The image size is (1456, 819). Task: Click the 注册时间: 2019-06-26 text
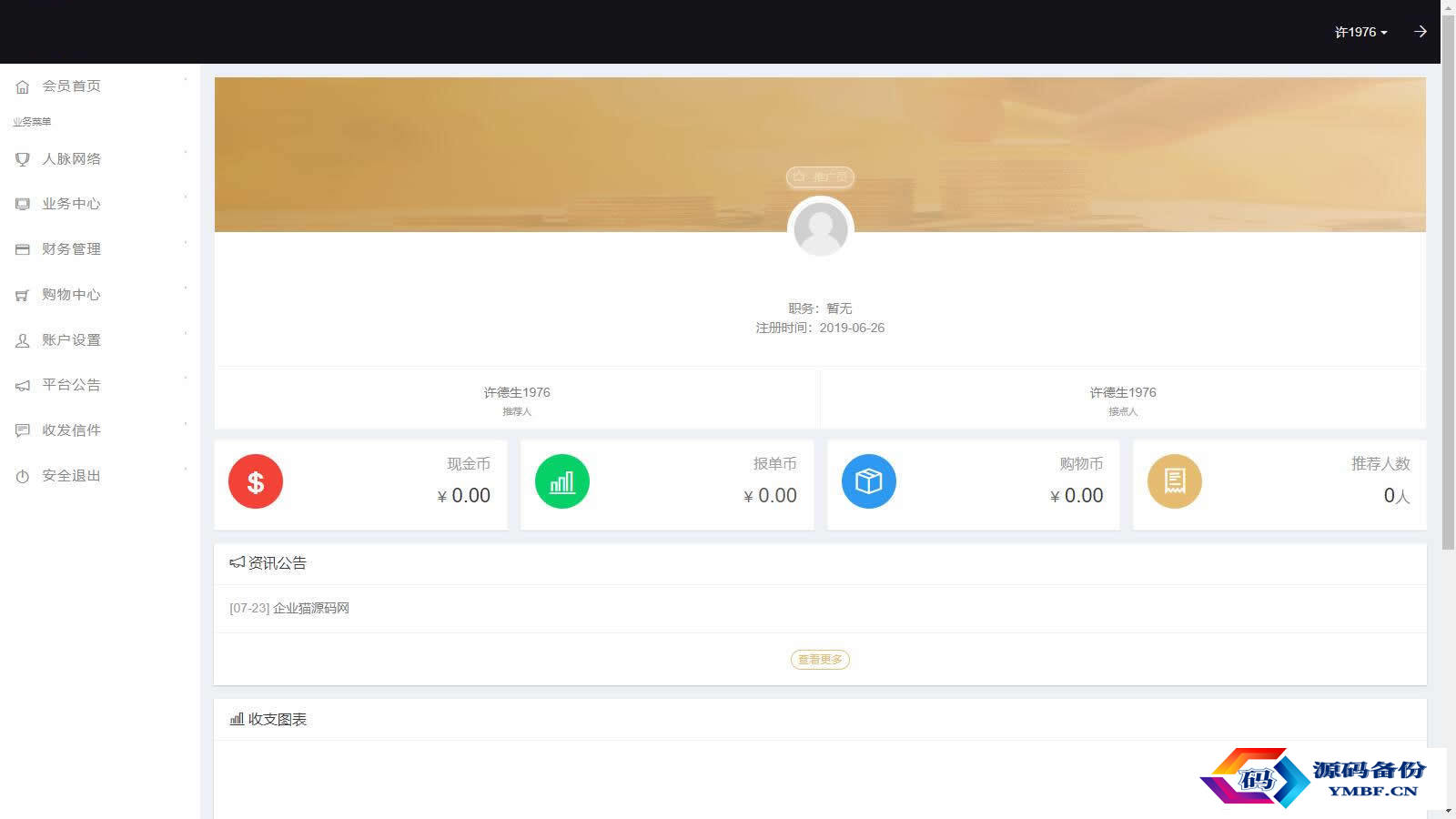[820, 328]
